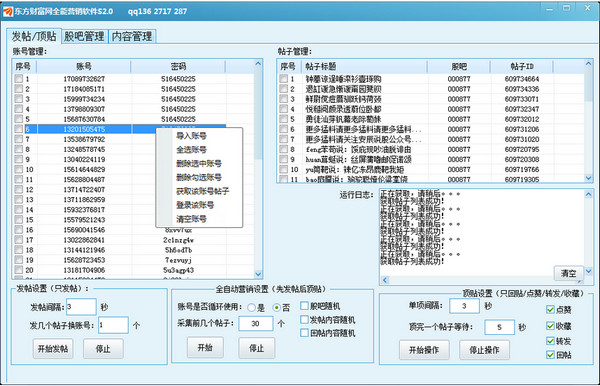Click account list scroll-up arrow

pyautogui.click(x=258, y=64)
